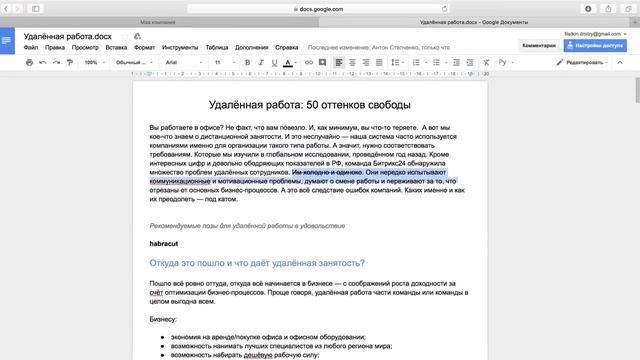Viewport: 640px width, 360px height.
Task: Toggle underline formatting
Action: coord(274,62)
